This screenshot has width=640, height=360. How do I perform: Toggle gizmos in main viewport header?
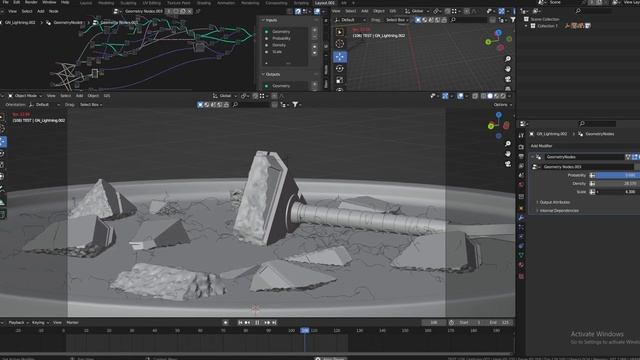(445, 96)
